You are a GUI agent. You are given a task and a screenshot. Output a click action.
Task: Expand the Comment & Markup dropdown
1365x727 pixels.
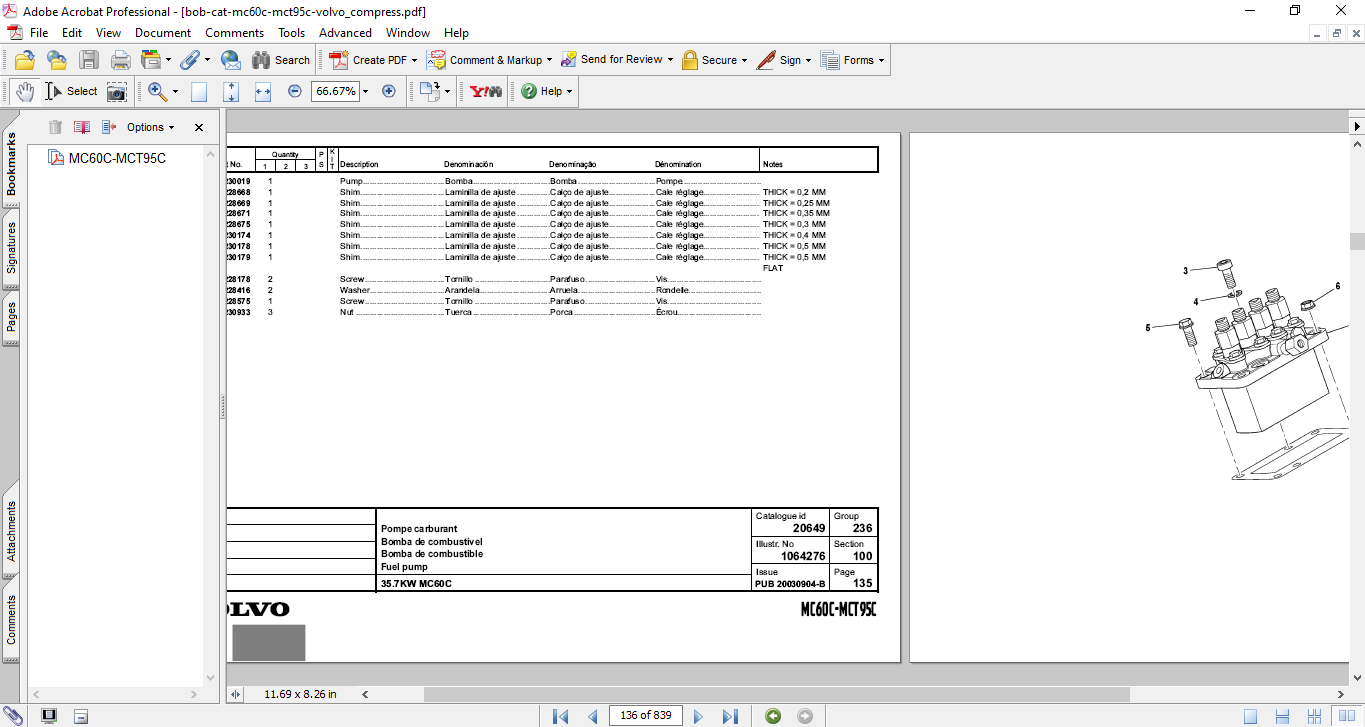[x=548, y=60]
